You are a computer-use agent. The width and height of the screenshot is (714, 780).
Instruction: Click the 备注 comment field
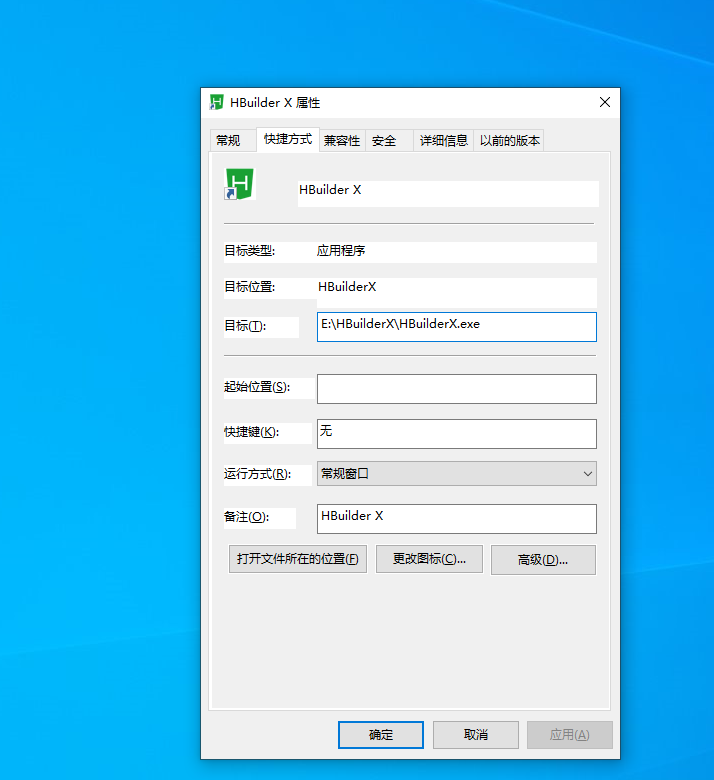pos(456,518)
